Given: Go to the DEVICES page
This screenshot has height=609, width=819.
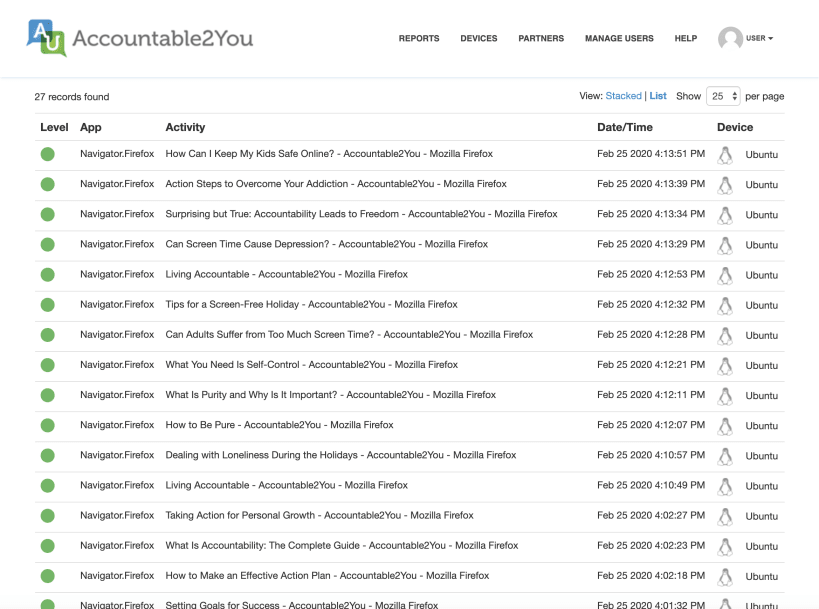Looking at the screenshot, I should click(478, 39).
